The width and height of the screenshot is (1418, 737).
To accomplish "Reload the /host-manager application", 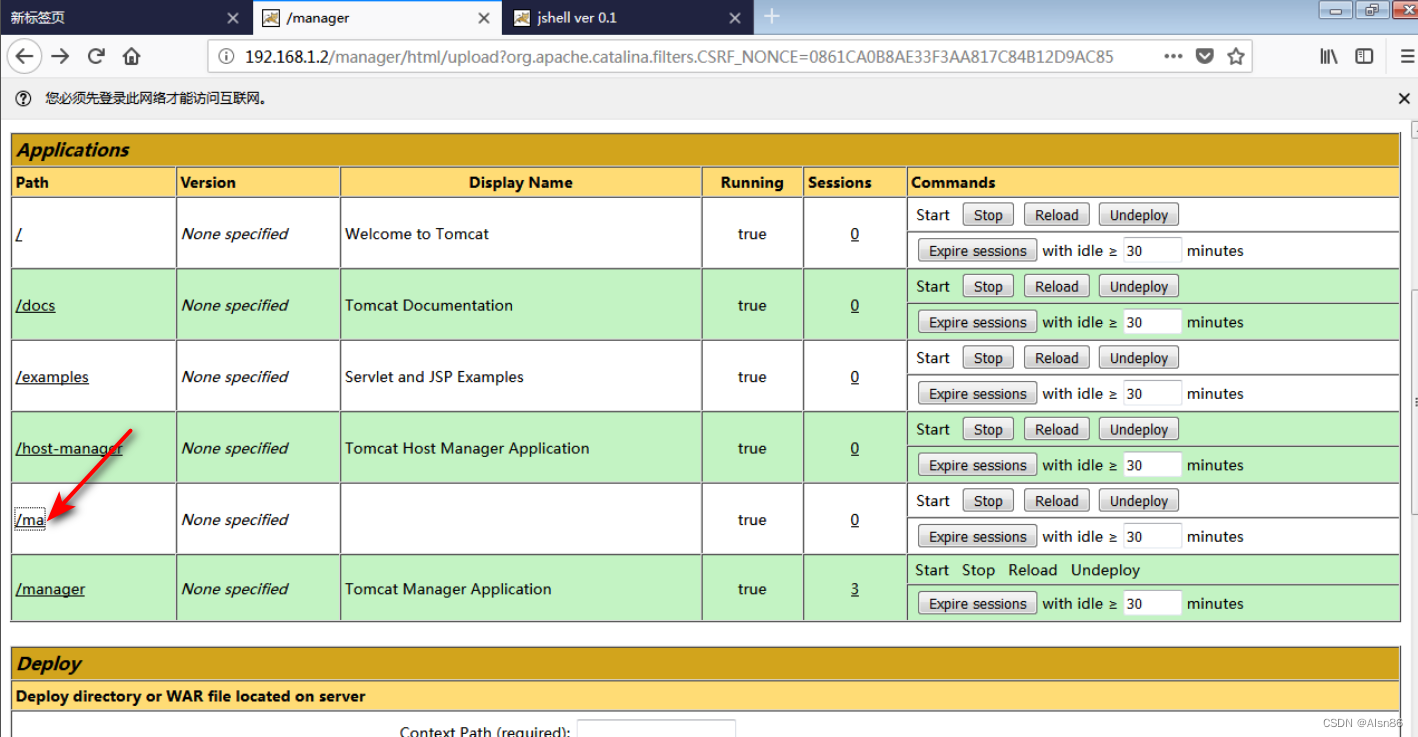I will [1056, 429].
